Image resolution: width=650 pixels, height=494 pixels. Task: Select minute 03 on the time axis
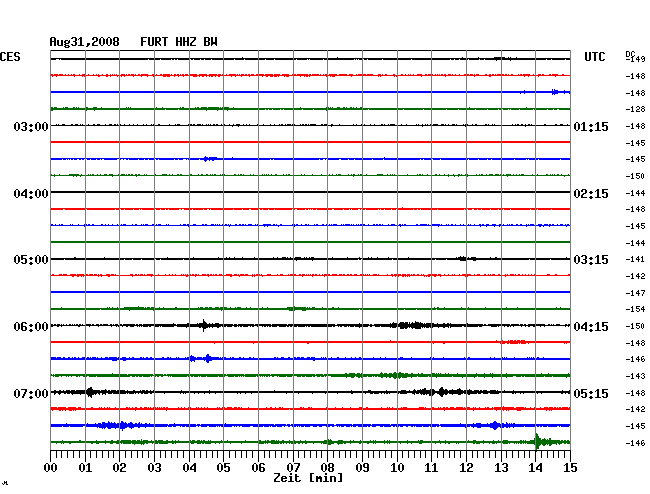tap(154, 467)
